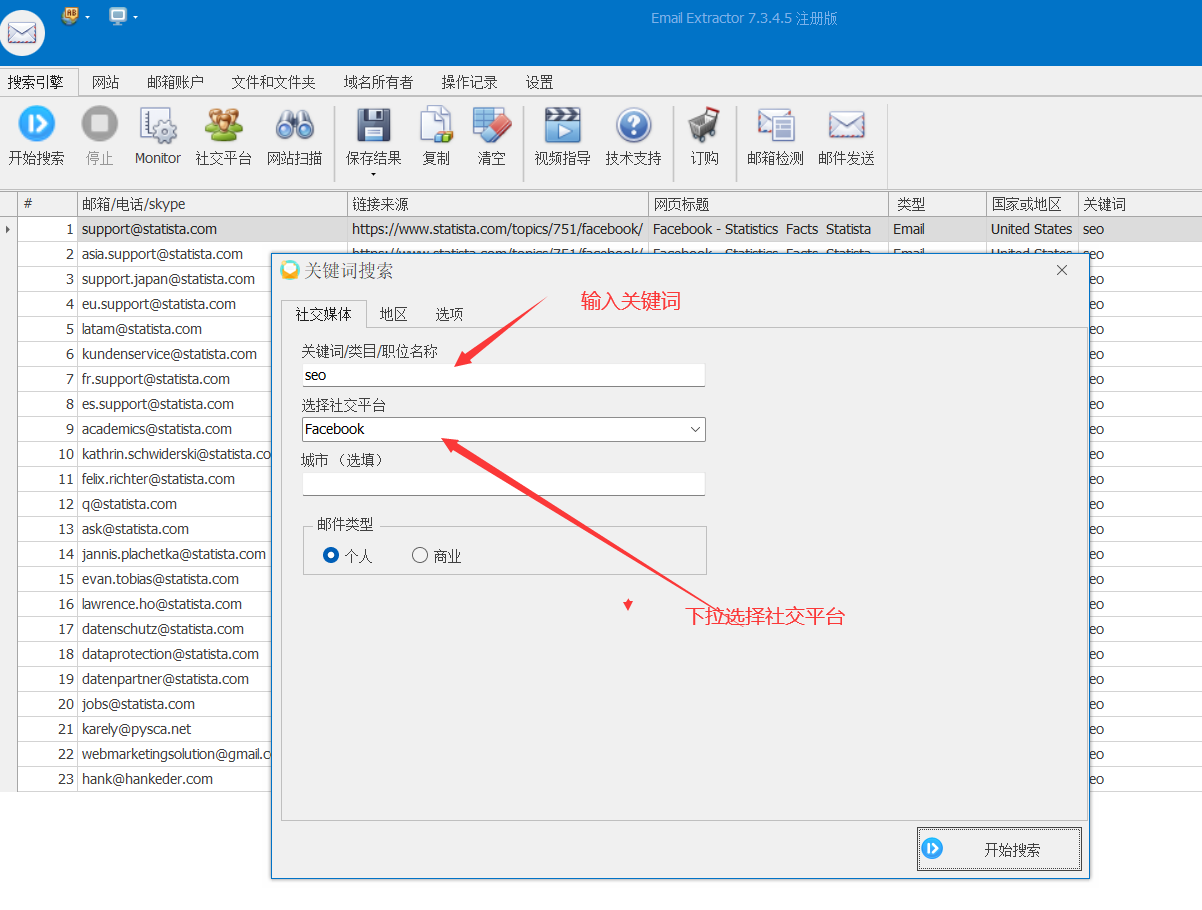Switch to the 地区 region tab
Screen dimensions: 1202x910
click(392, 313)
